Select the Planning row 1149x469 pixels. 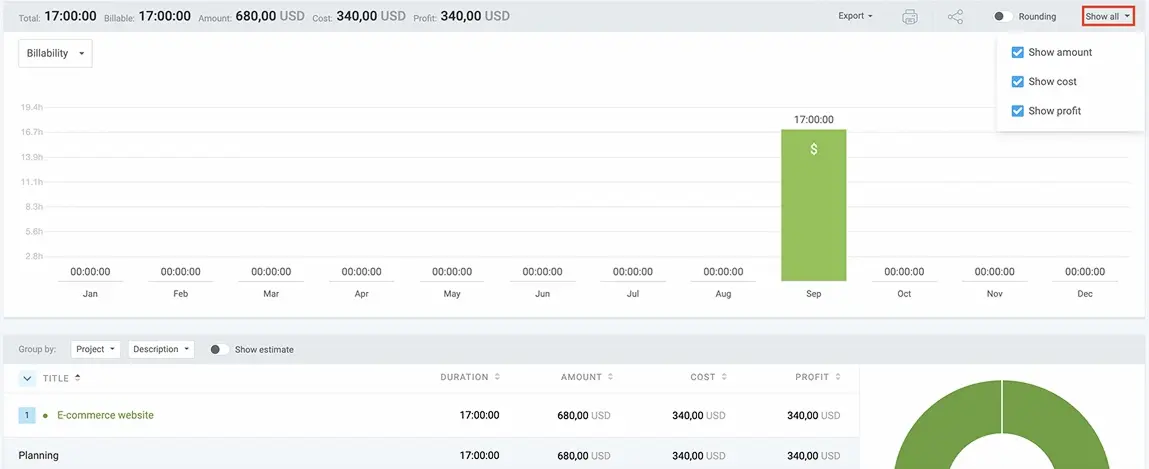[431, 455]
